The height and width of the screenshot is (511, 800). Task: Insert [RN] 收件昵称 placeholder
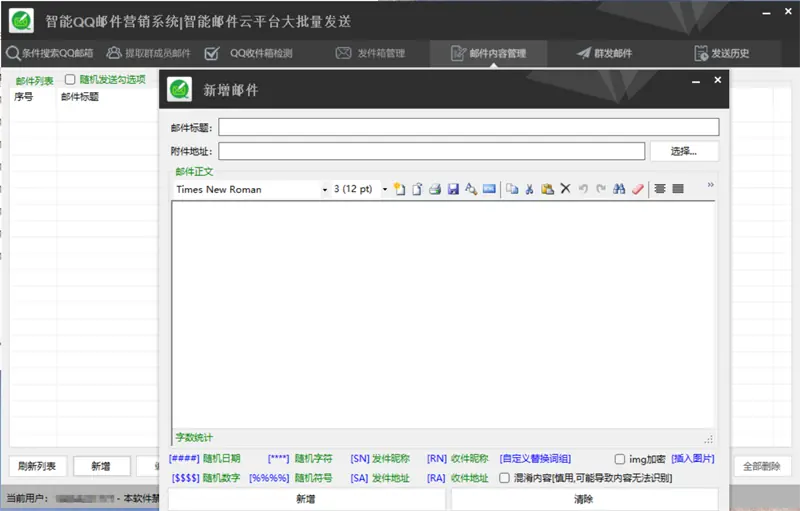point(457,458)
